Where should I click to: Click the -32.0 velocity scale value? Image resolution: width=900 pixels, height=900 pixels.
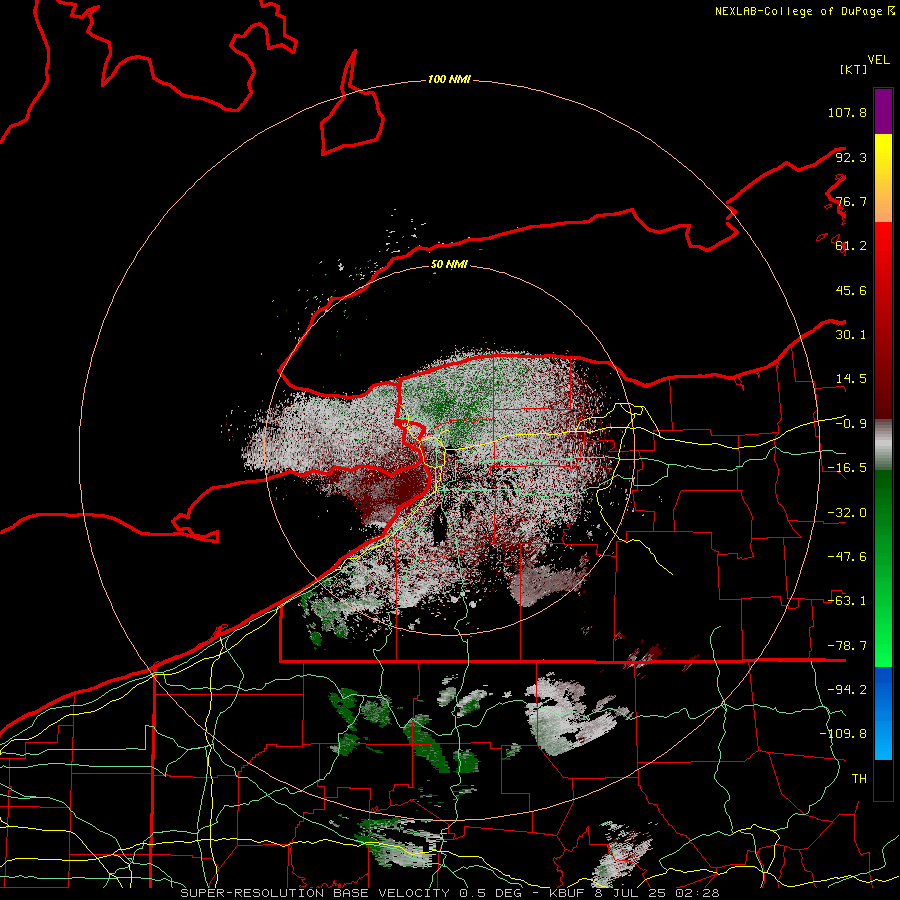pyautogui.click(x=847, y=513)
